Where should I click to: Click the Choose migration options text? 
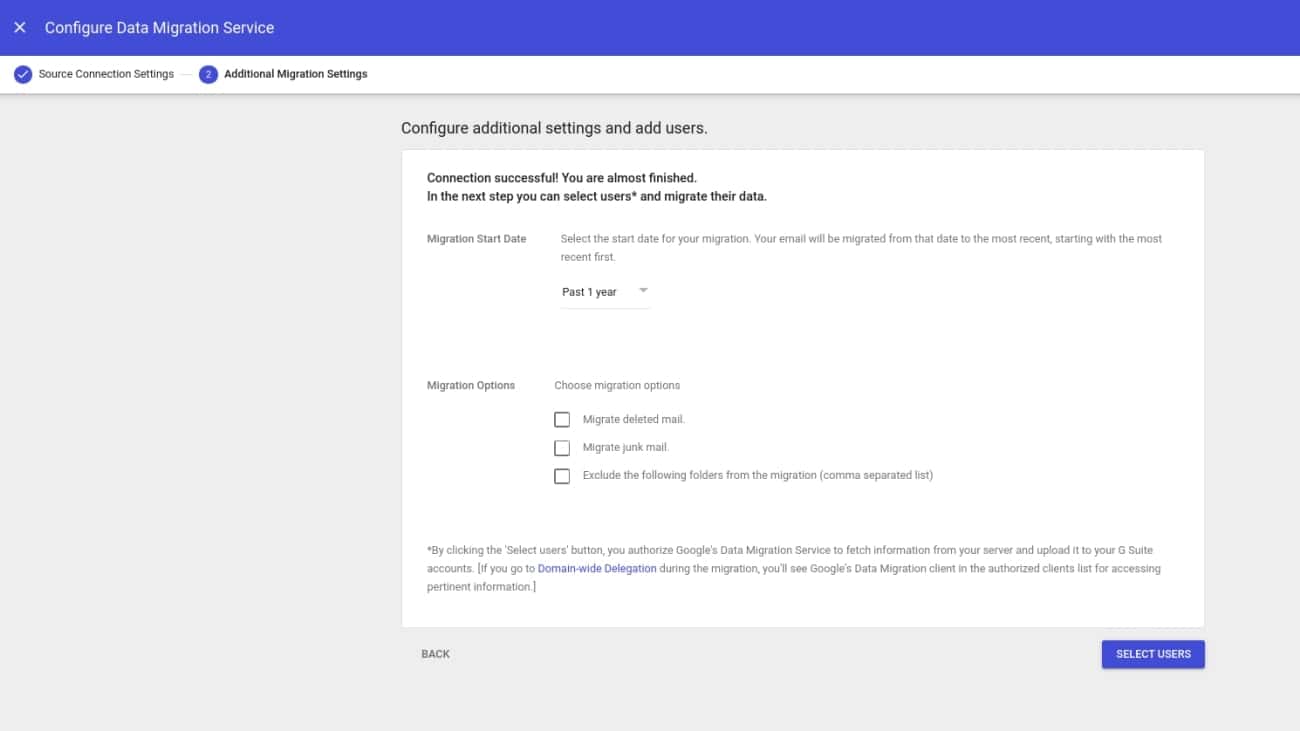pos(617,385)
